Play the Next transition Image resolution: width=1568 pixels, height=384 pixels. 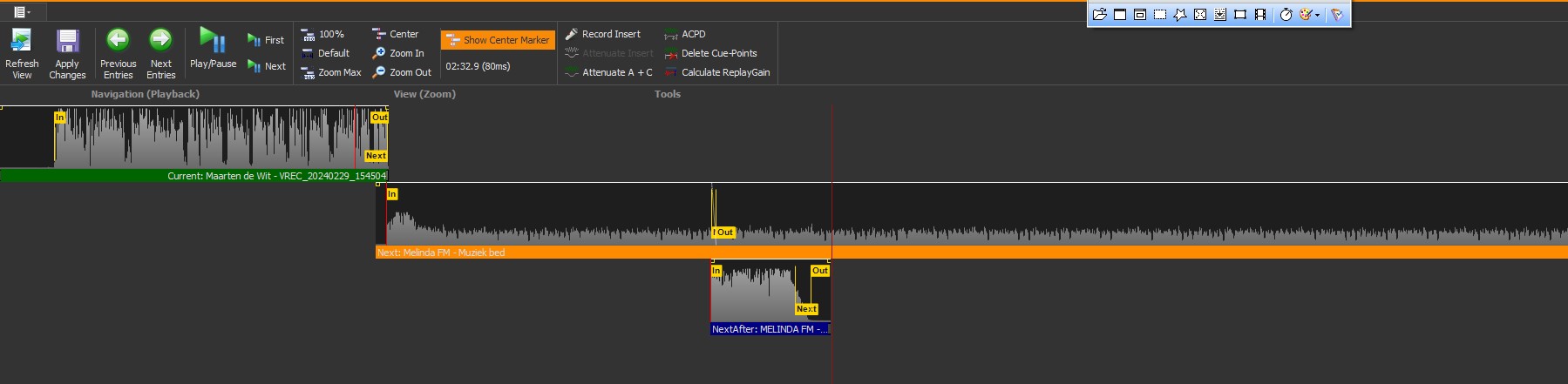[267, 66]
